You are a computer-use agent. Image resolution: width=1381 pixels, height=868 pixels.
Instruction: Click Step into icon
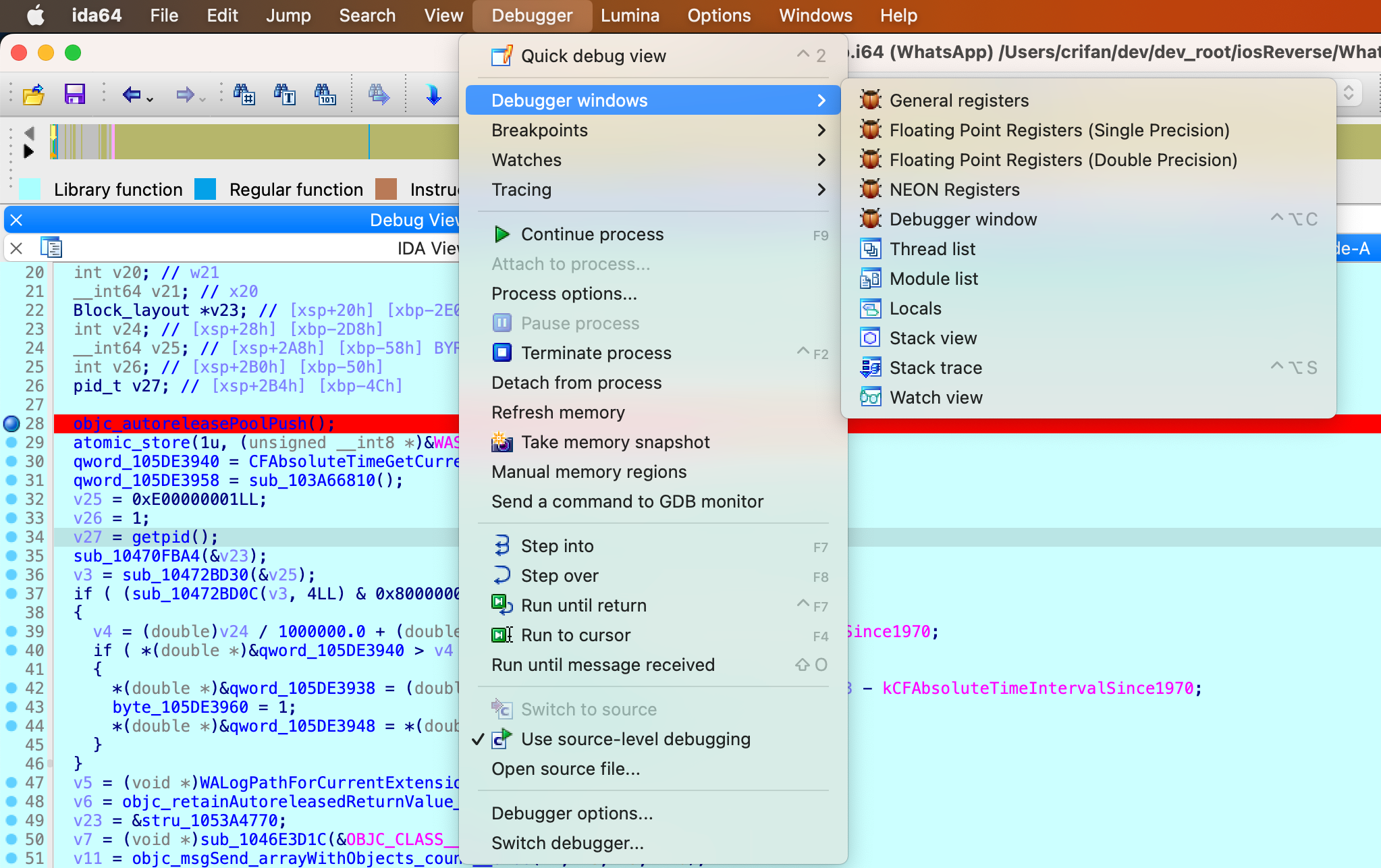pyautogui.click(x=502, y=545)
